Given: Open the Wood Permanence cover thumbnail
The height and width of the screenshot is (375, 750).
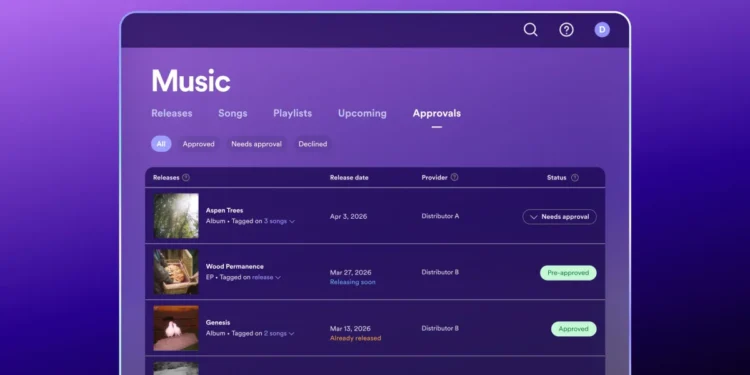Looking at the screenshot, I should 176,272.
